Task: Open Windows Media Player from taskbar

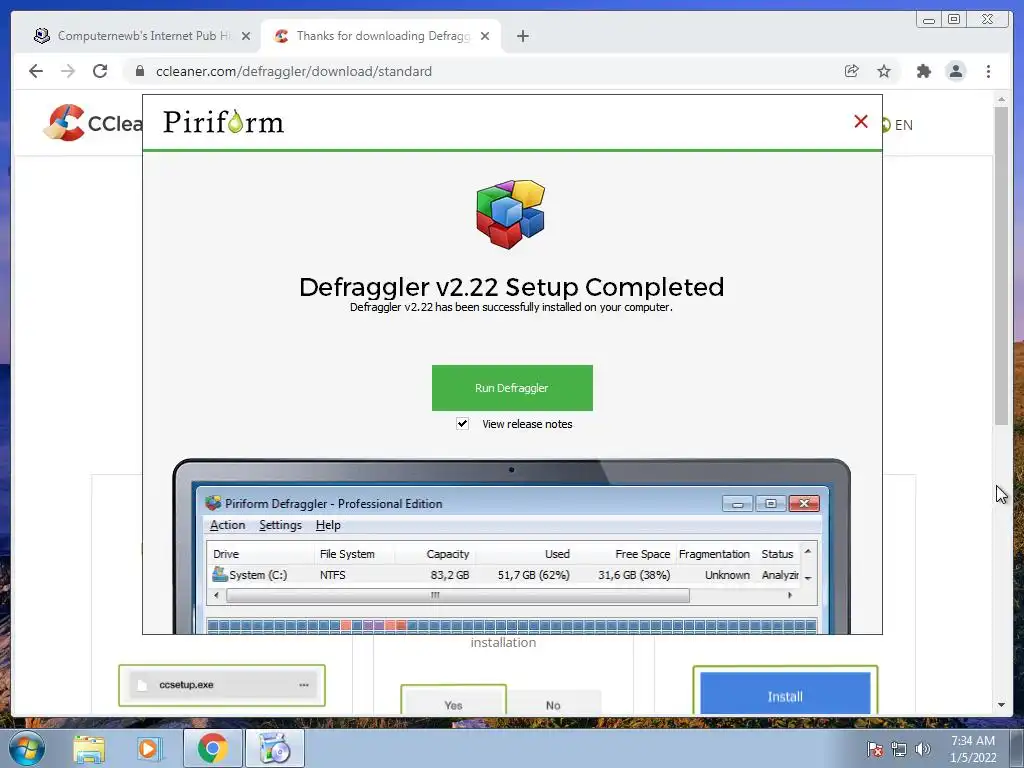Action: point(149,750)
